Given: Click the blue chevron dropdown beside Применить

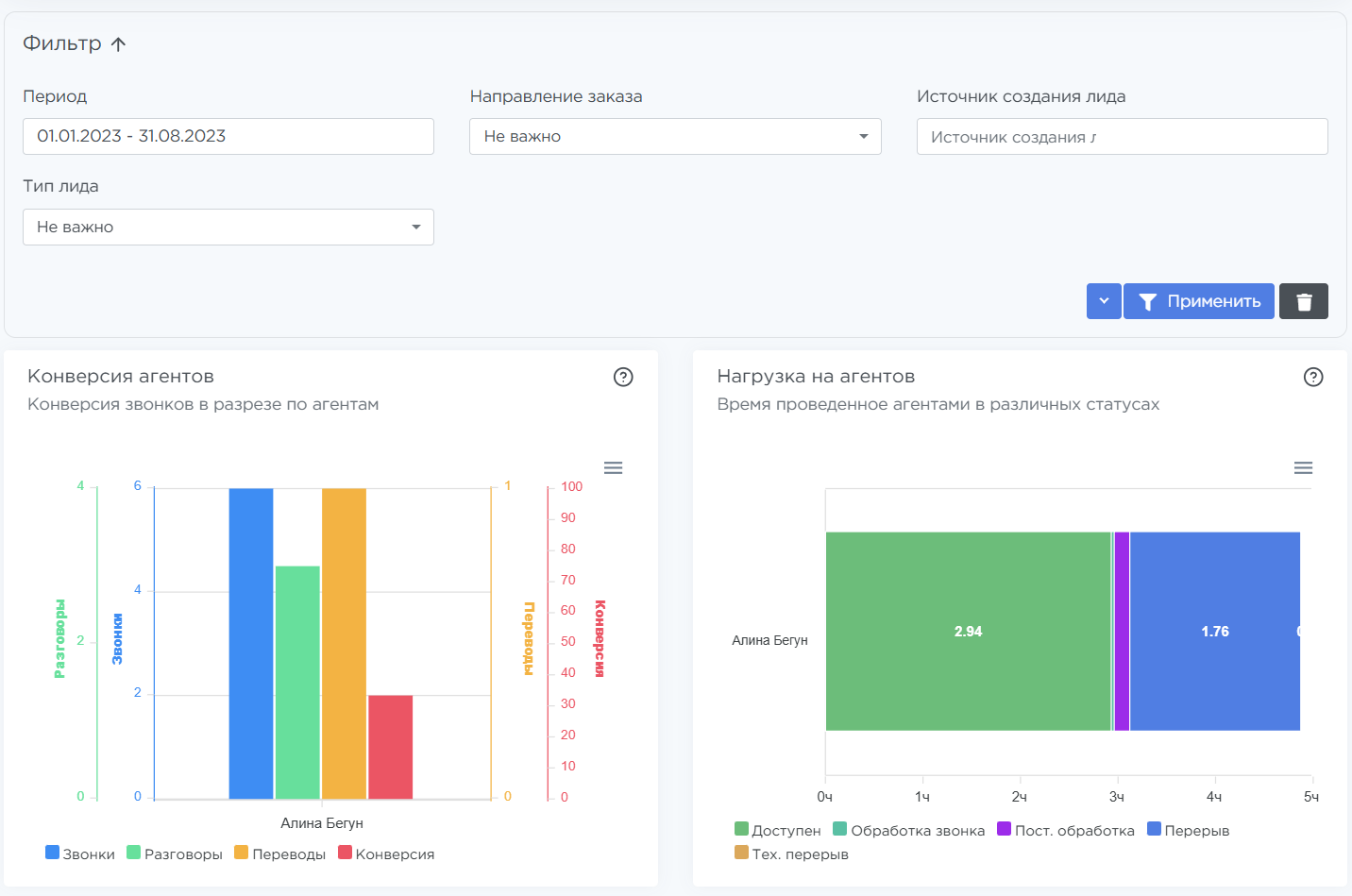Looking at the screenshot, I should coord(1103,301).
